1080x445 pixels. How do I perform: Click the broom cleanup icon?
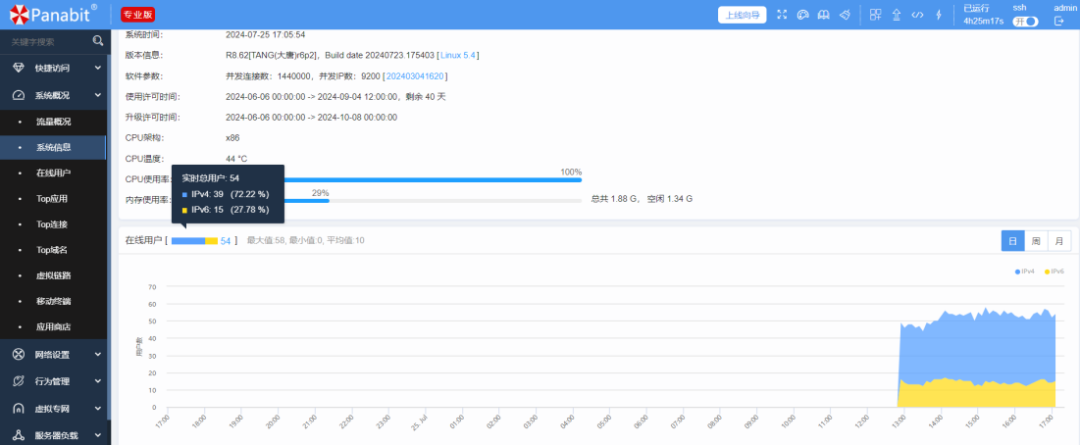844,14
